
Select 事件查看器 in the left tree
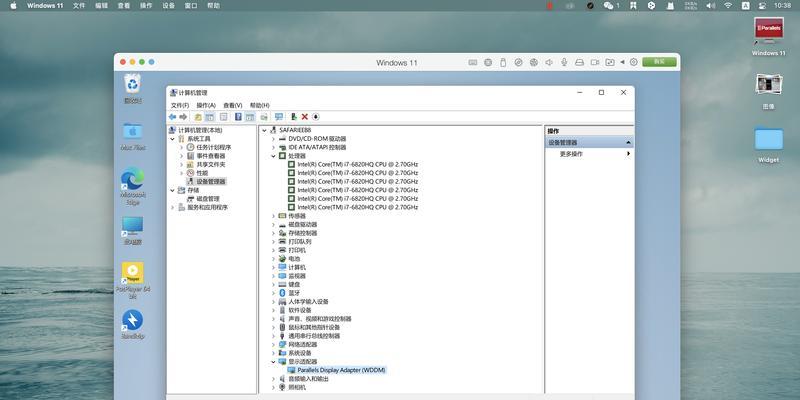211,156
